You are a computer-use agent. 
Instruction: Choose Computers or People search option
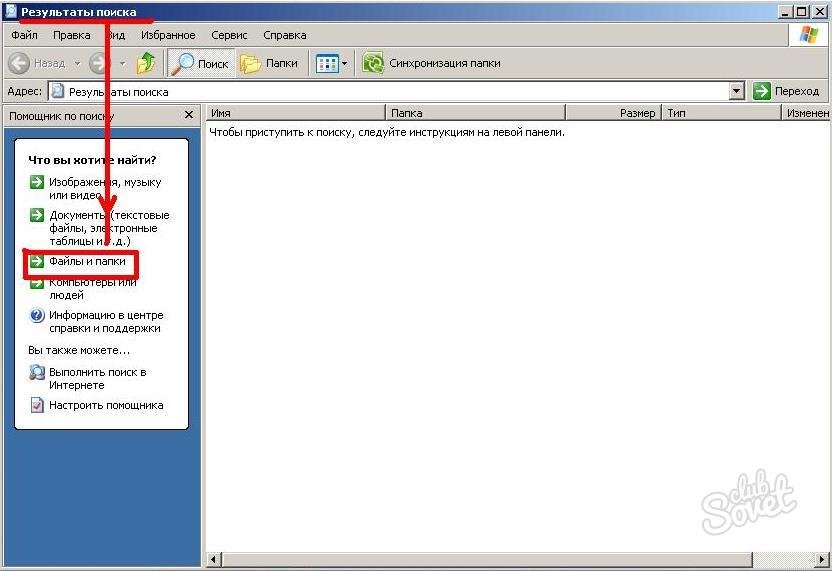[92, 288]
